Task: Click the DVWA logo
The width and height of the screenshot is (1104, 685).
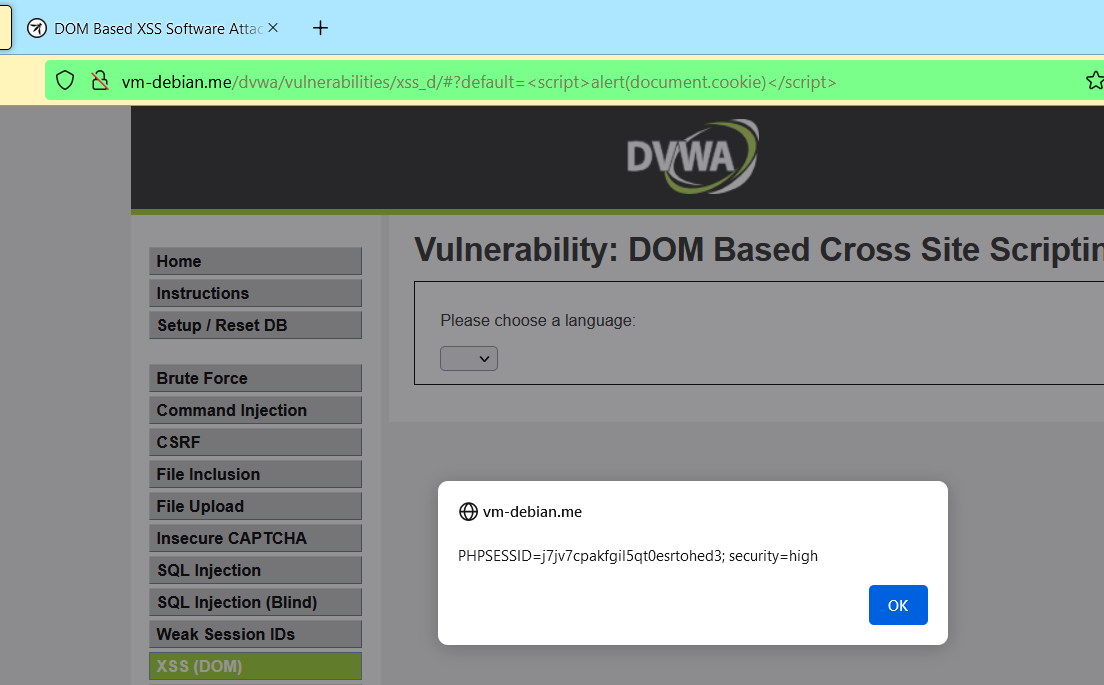Action: point(692,156)
